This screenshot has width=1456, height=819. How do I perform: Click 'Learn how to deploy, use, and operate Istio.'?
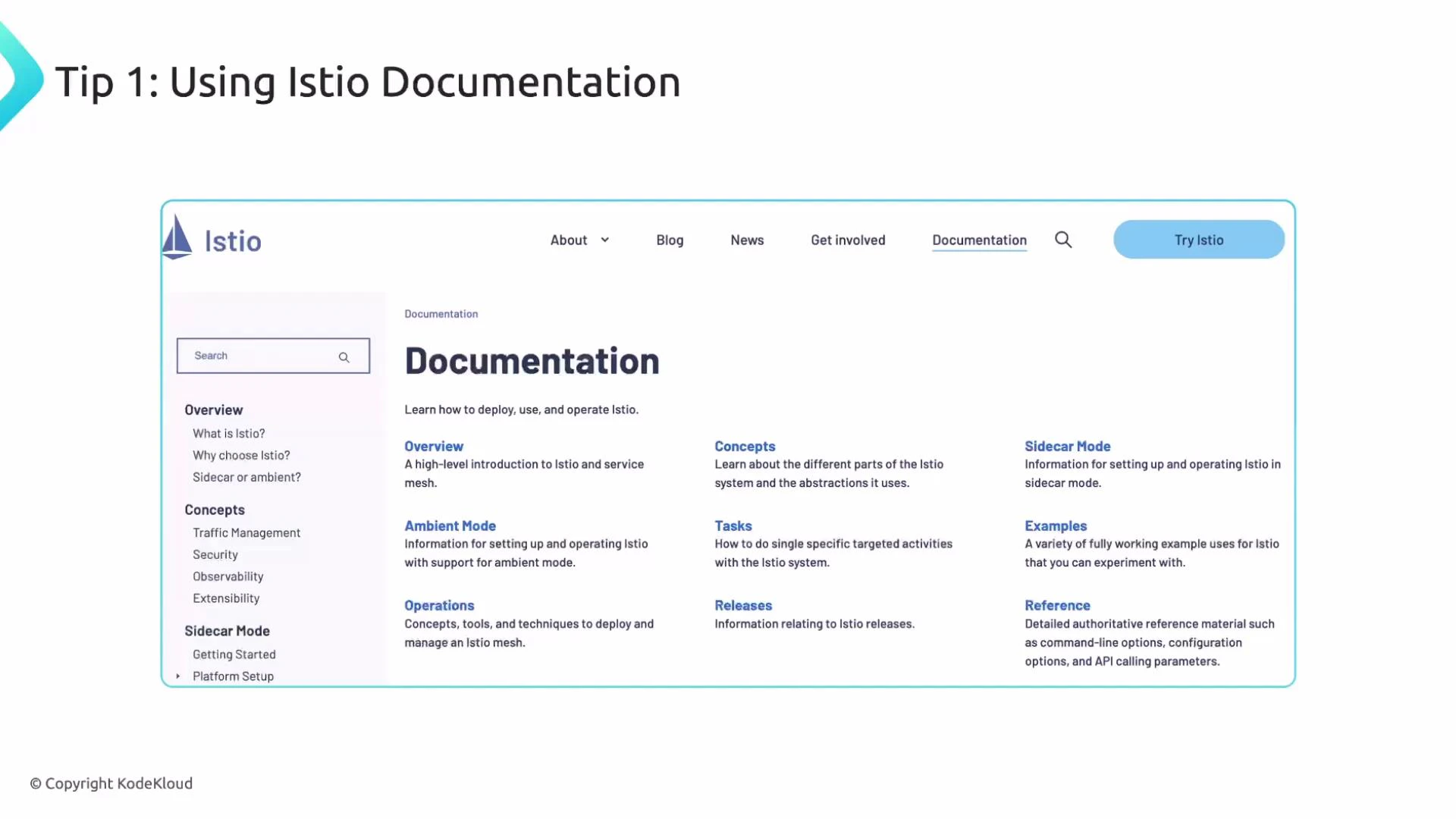click(521, 409)
